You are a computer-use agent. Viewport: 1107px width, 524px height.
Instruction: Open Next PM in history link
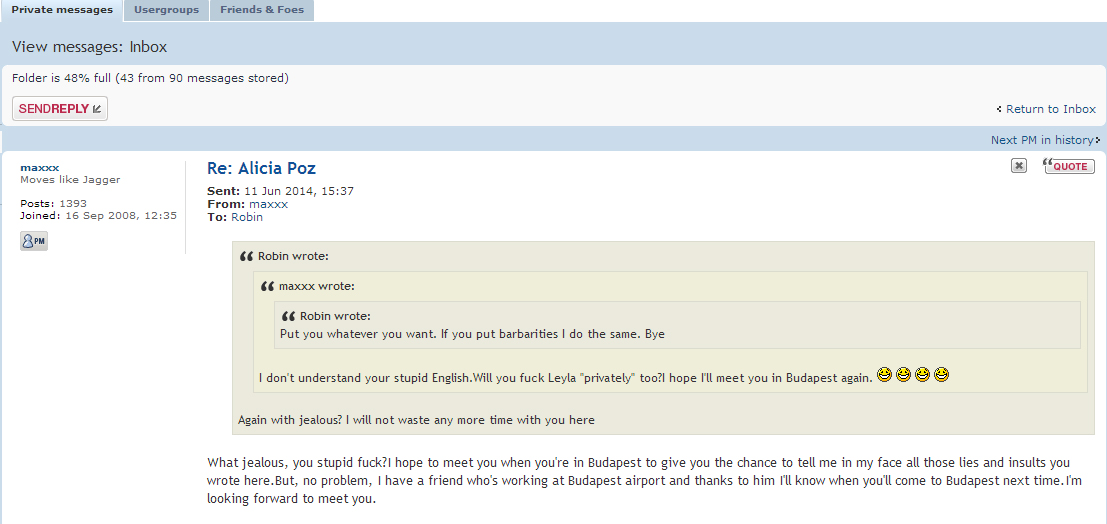point(1041,140)
